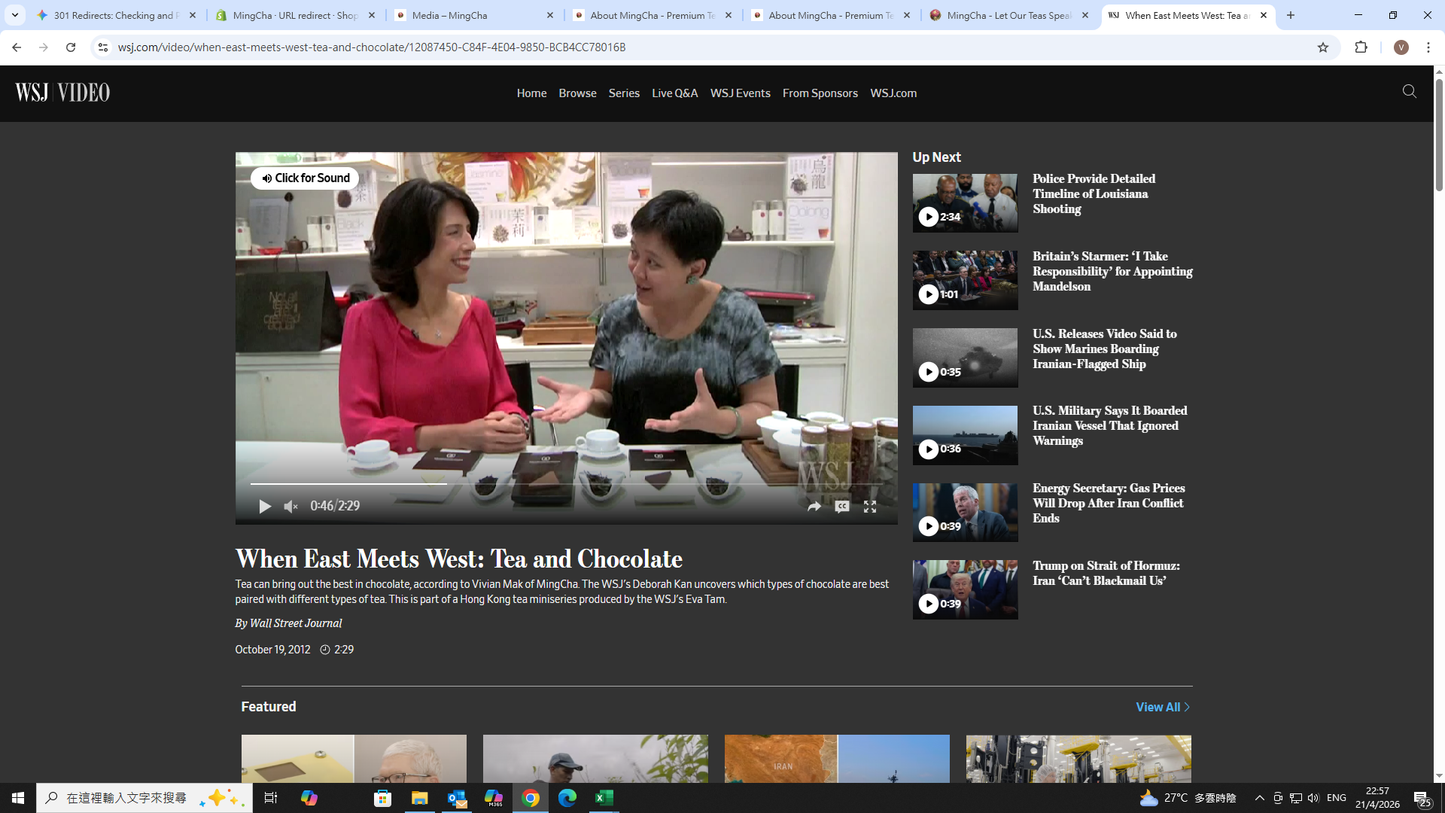Close the 'Media – MingCha' tab
This screenshot has width=1445, height=813.
click(550, 15)
